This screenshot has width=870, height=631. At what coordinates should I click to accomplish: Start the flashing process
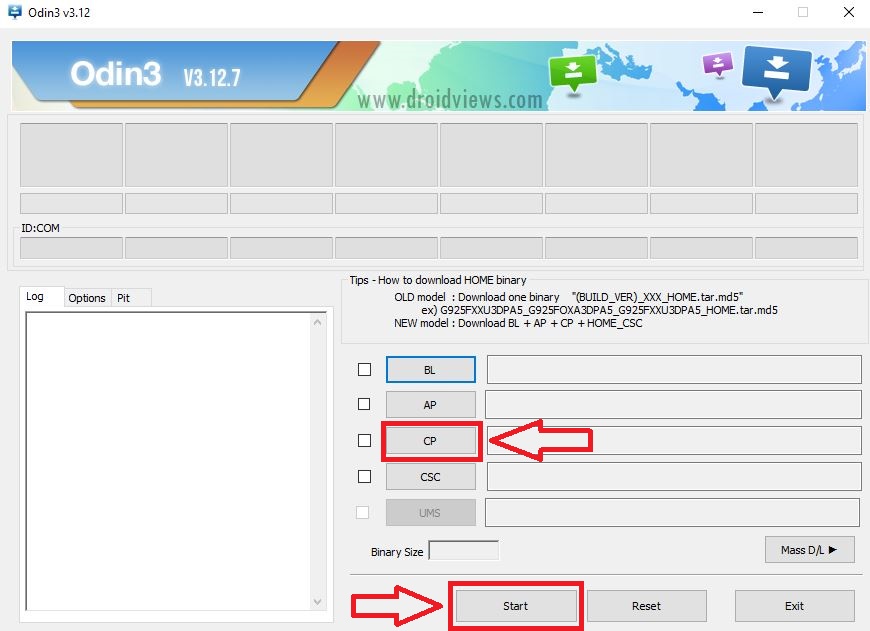515,606
